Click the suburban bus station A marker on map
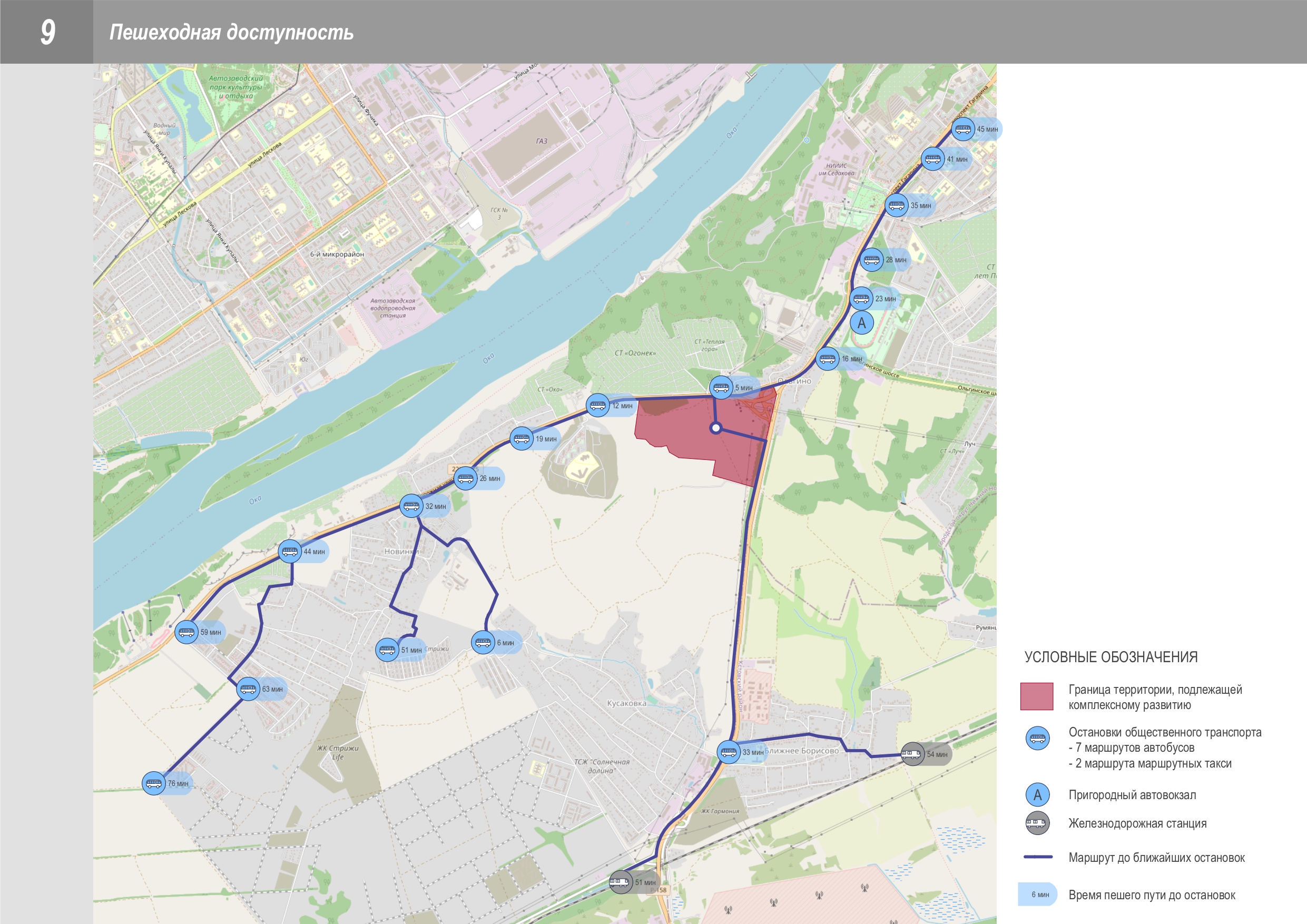Image resolution: width=1307 pixels, height=924 pixels. click(862, 323)
